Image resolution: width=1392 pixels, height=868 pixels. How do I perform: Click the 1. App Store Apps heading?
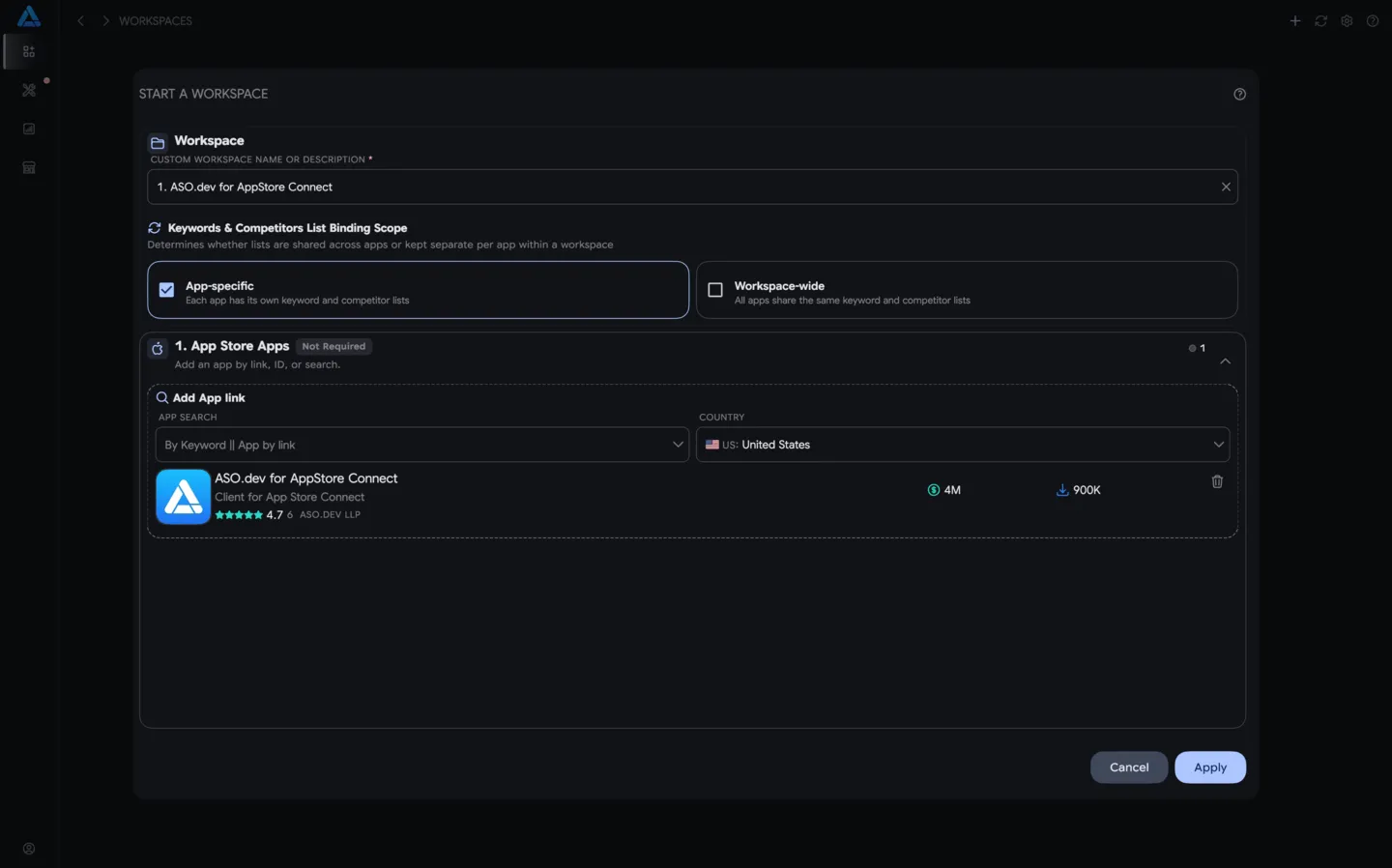(x=232, y=346)
